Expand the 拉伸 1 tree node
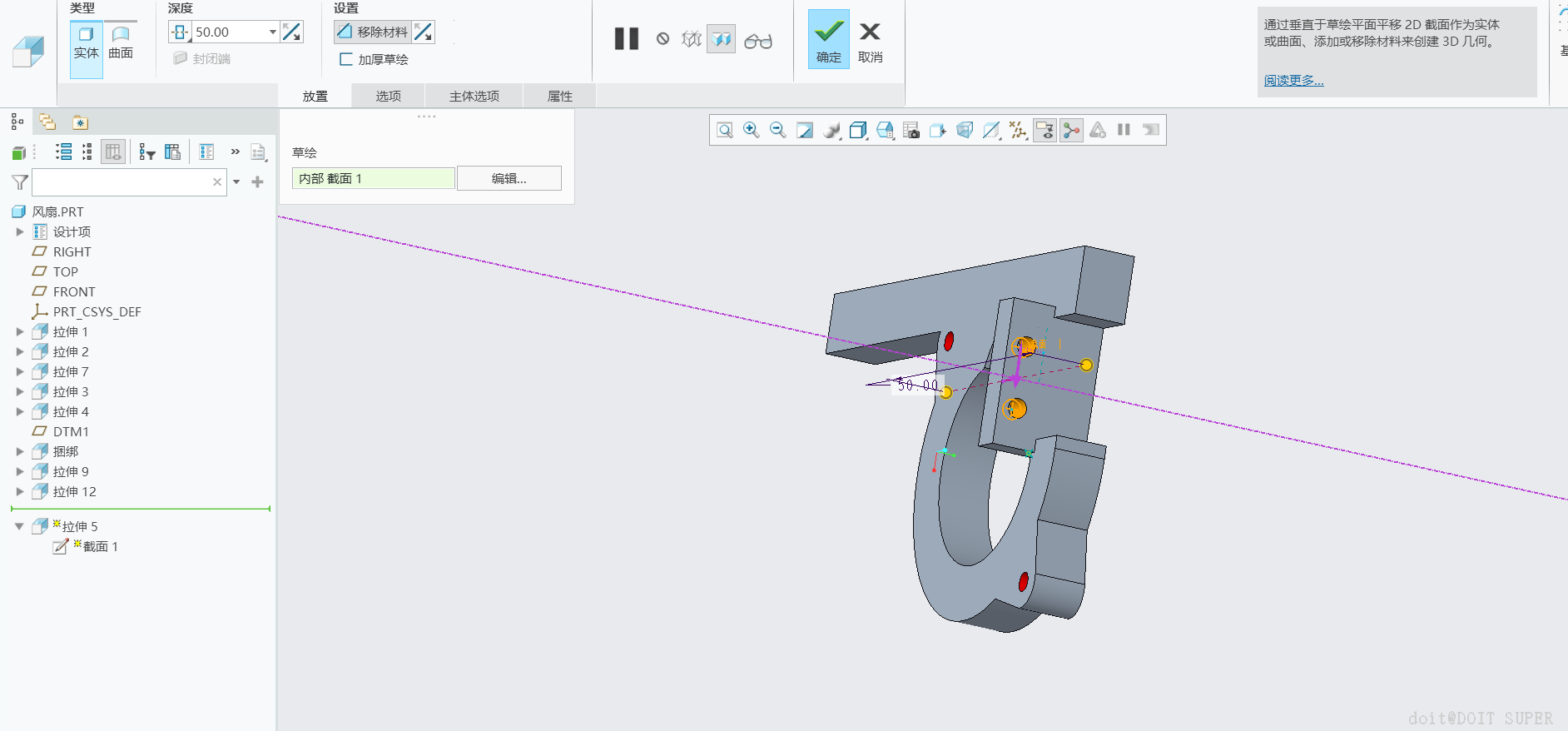 [20, 331]
